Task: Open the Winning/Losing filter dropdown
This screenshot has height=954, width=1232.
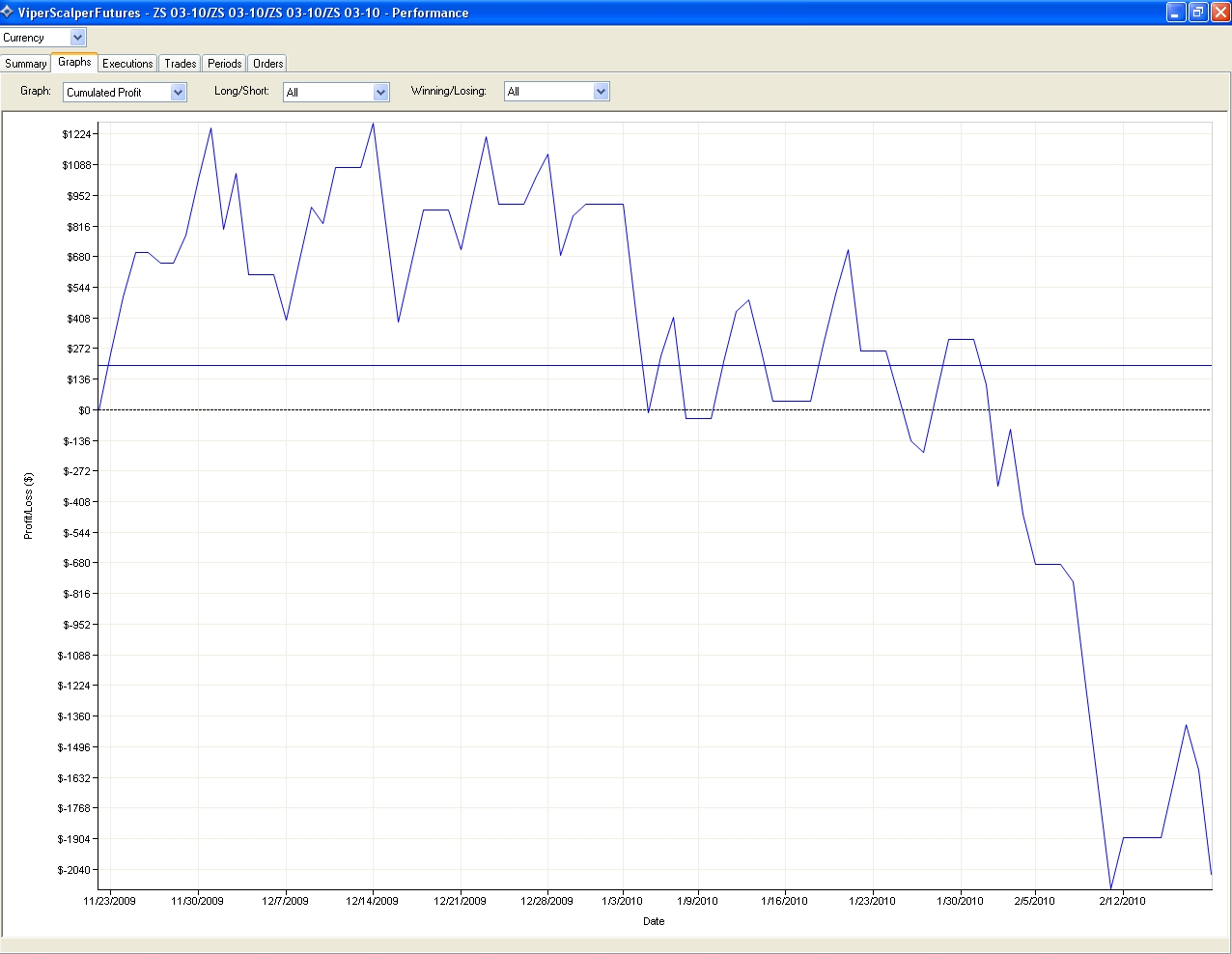Action: (557, 92)
